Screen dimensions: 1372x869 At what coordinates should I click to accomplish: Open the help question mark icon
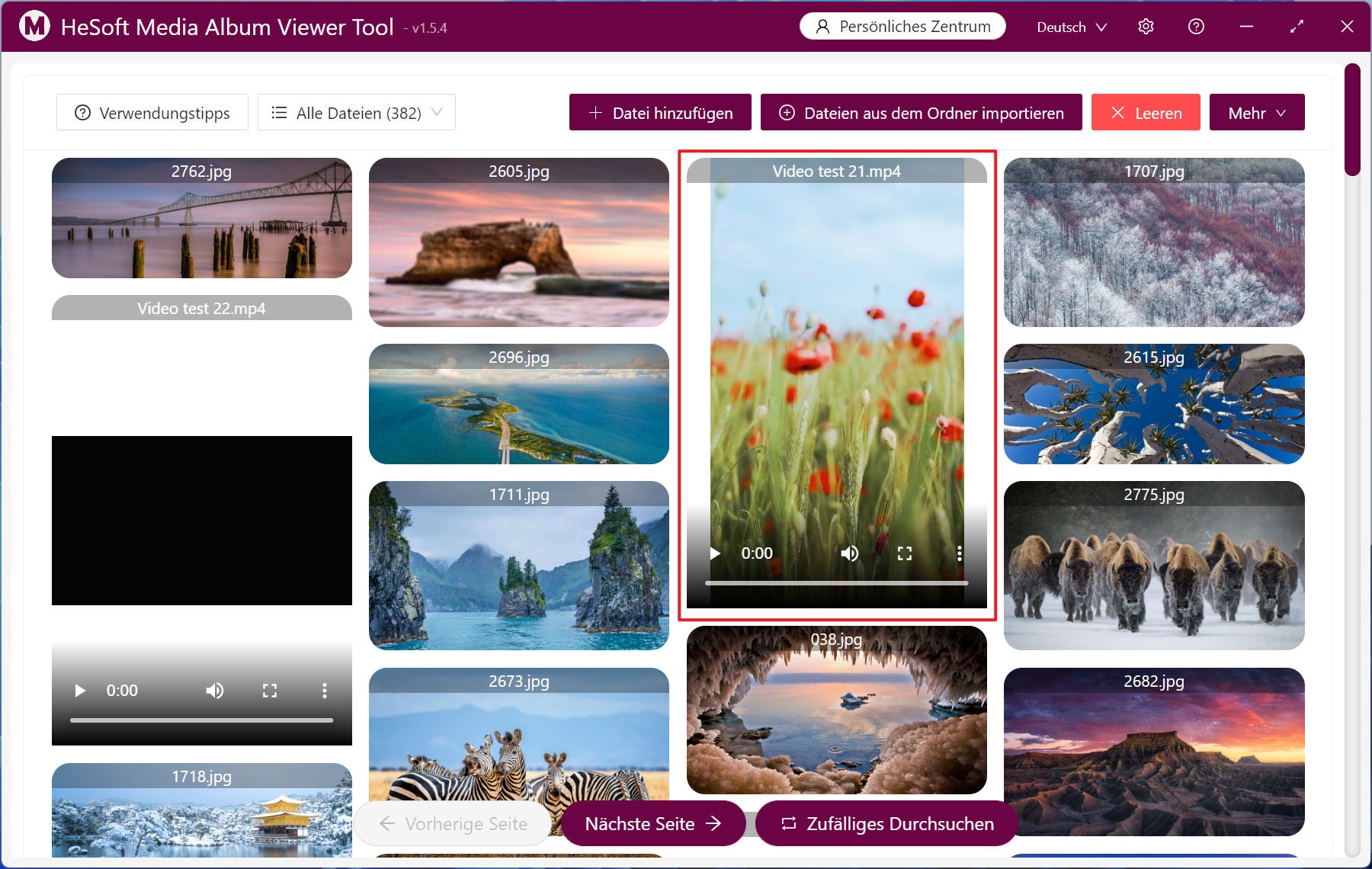coord(1196,27)
